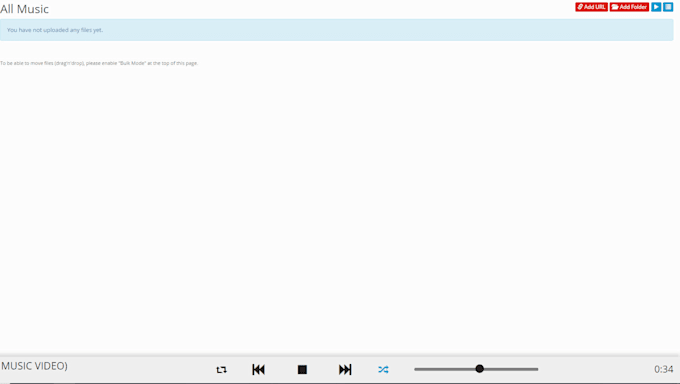Click the red Add Folder button
Viewport: 680px width, 384px height.
[x=629, y=7]
